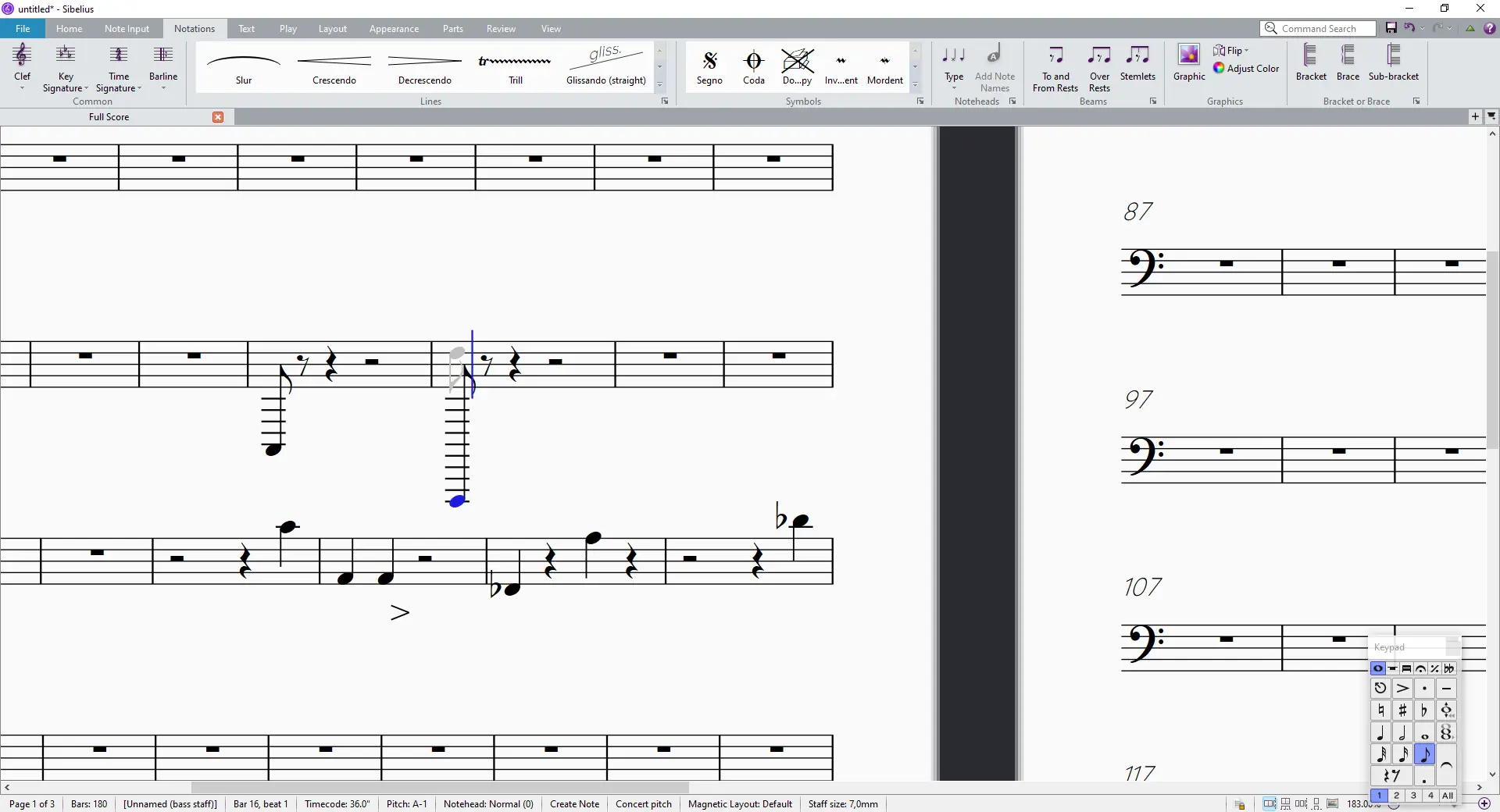Select the quarter note on Keypad
1500x812 pixels.
pos(1380,732)
